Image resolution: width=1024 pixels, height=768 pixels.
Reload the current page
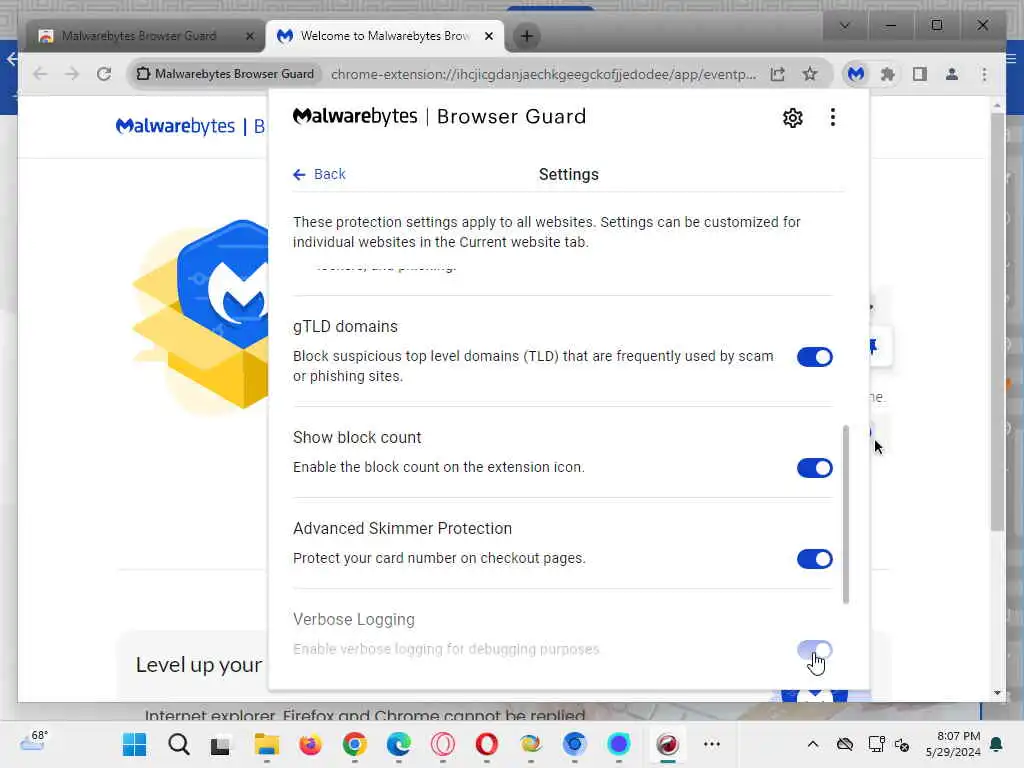tap(104, 74)
